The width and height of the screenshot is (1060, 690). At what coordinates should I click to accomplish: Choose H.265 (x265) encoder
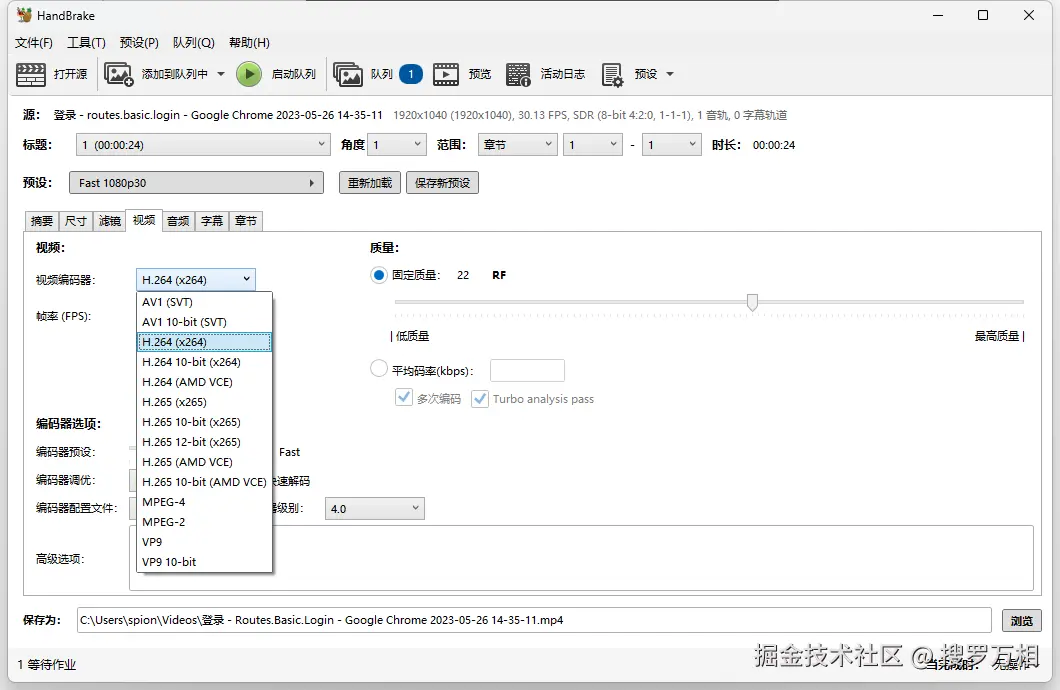[x=204, y=402]
